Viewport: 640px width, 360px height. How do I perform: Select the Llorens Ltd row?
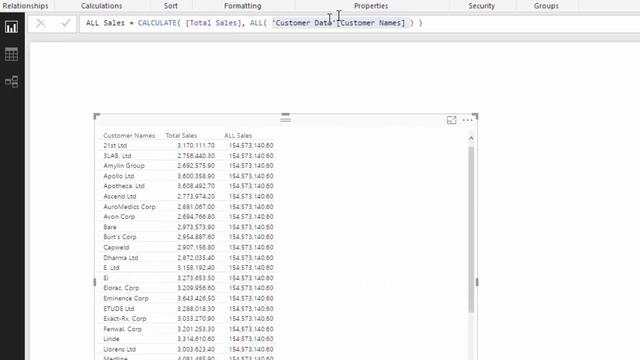pyautogui.click(x=188, y=349)
